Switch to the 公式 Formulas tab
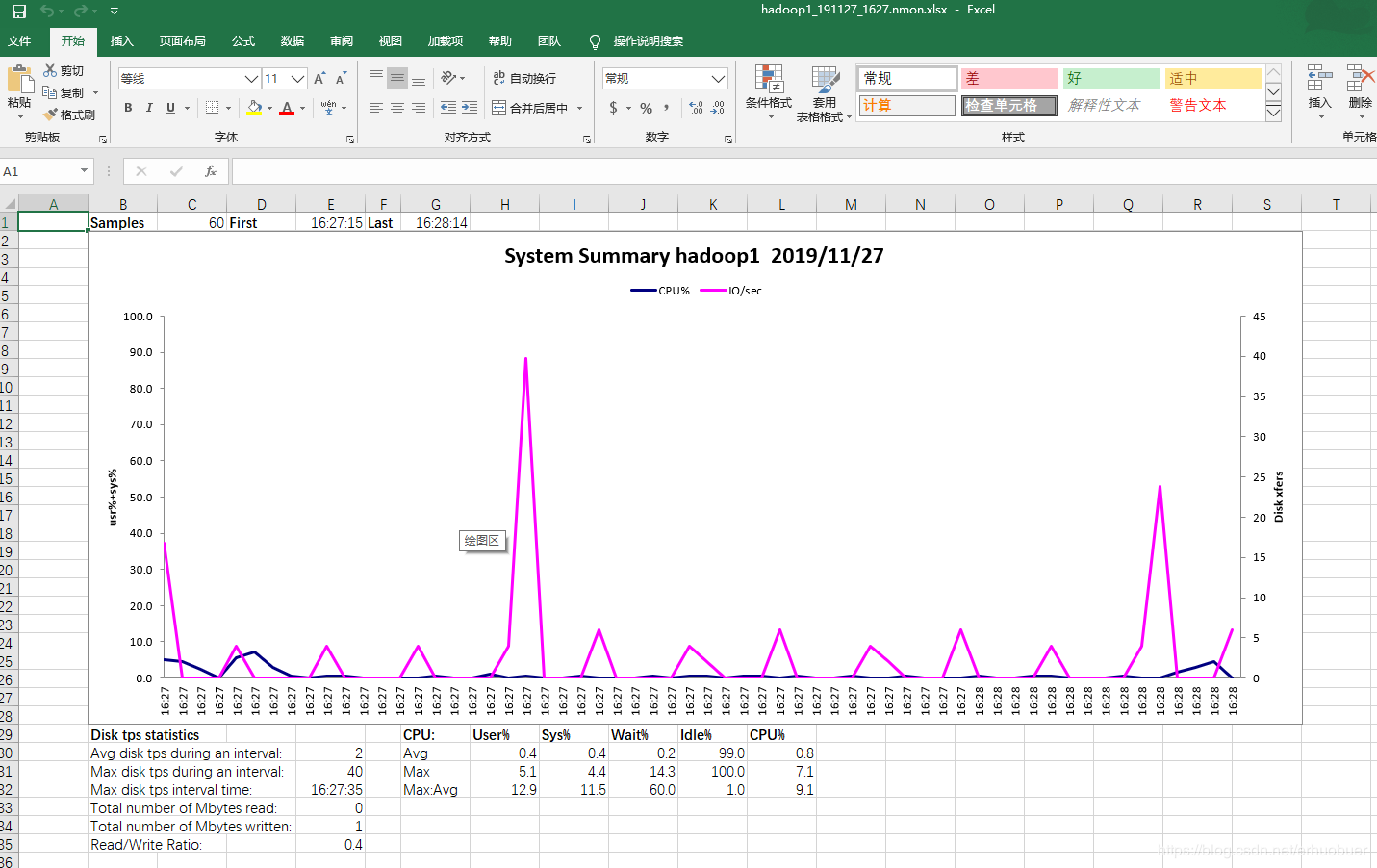The height and width of the screenshot is (868, 1377). 243,41
